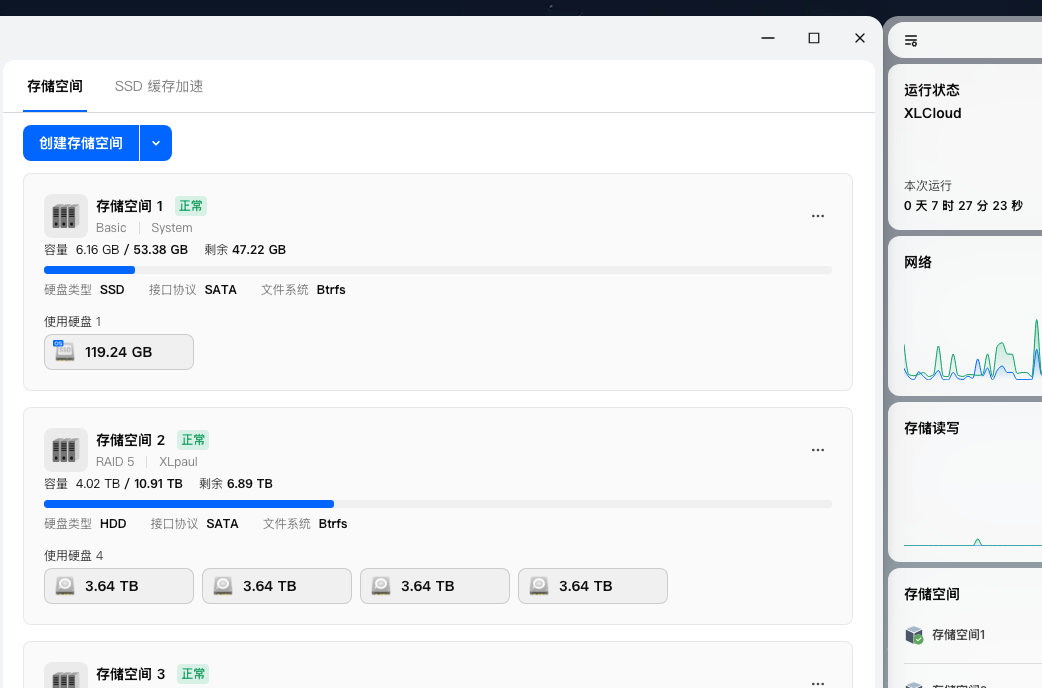Click the 存储空间 2 RAID volume icon
This screenshot has width=1042, height=688.
66,450
